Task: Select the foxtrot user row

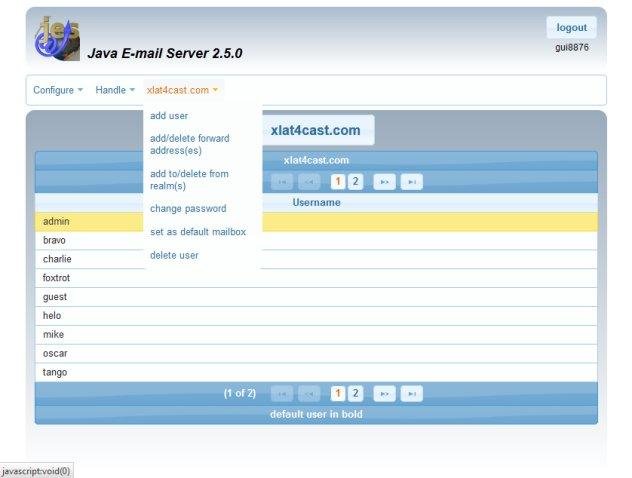Action: click(316, 278)
